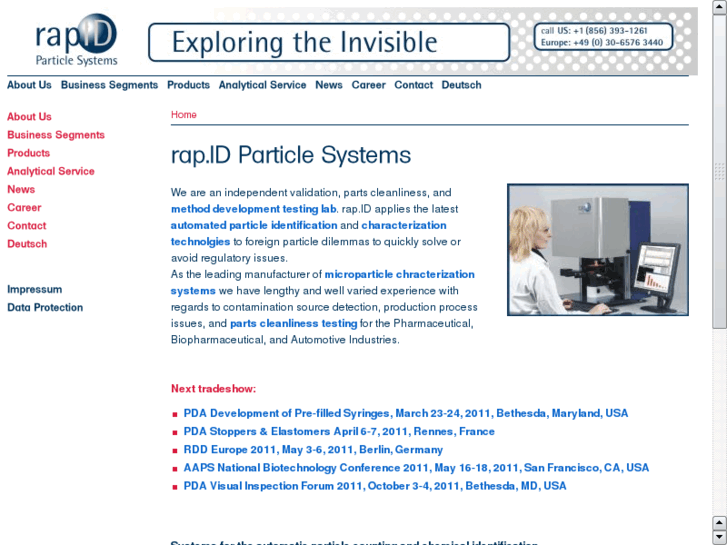Select Business Segments in the red sidebar
This screenshot has height=545, width=727.
point(56,135)
